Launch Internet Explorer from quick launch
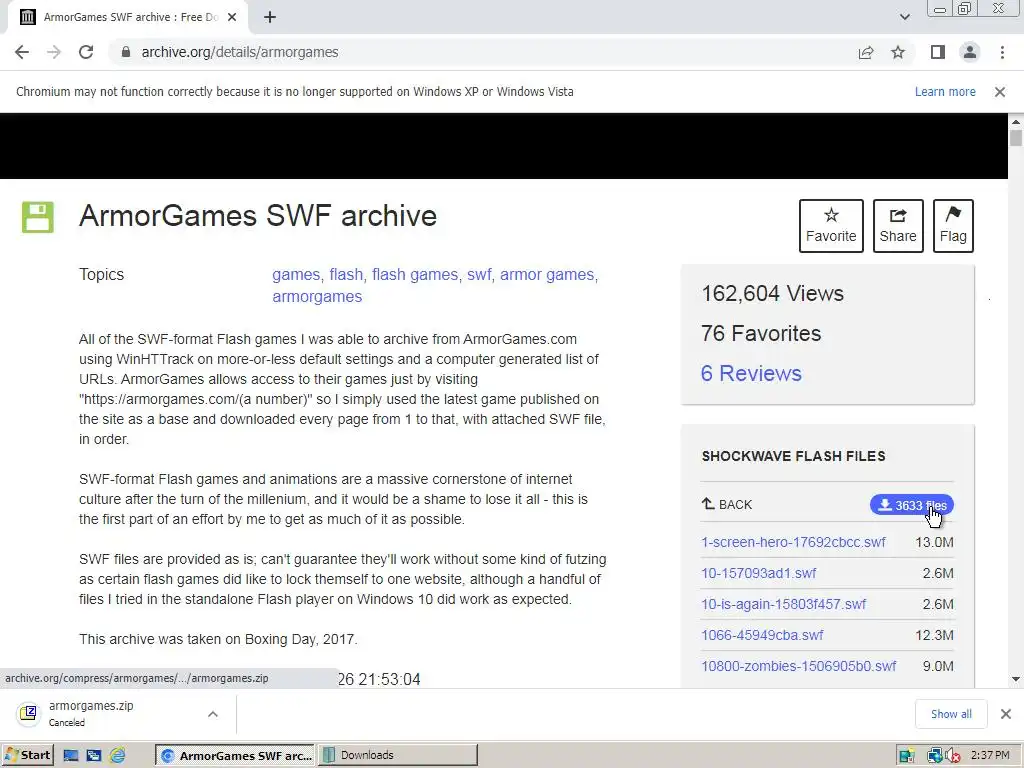The height and width of the screenshot is (768, 1024). 118,756
